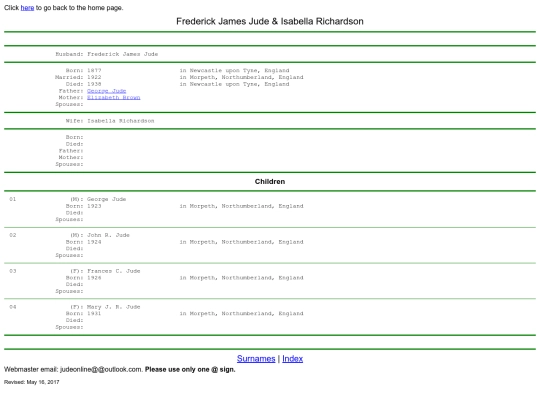Click John R. Jude's birth year 1924
The height and width of the screenshot is (405, 540).
[x=94, y=242]
